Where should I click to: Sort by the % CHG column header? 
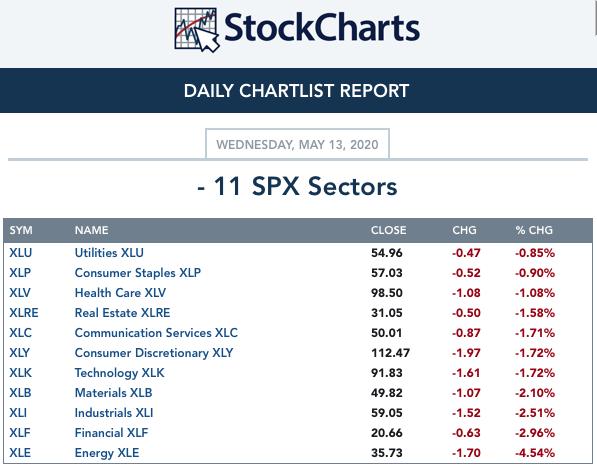[534, 230]
